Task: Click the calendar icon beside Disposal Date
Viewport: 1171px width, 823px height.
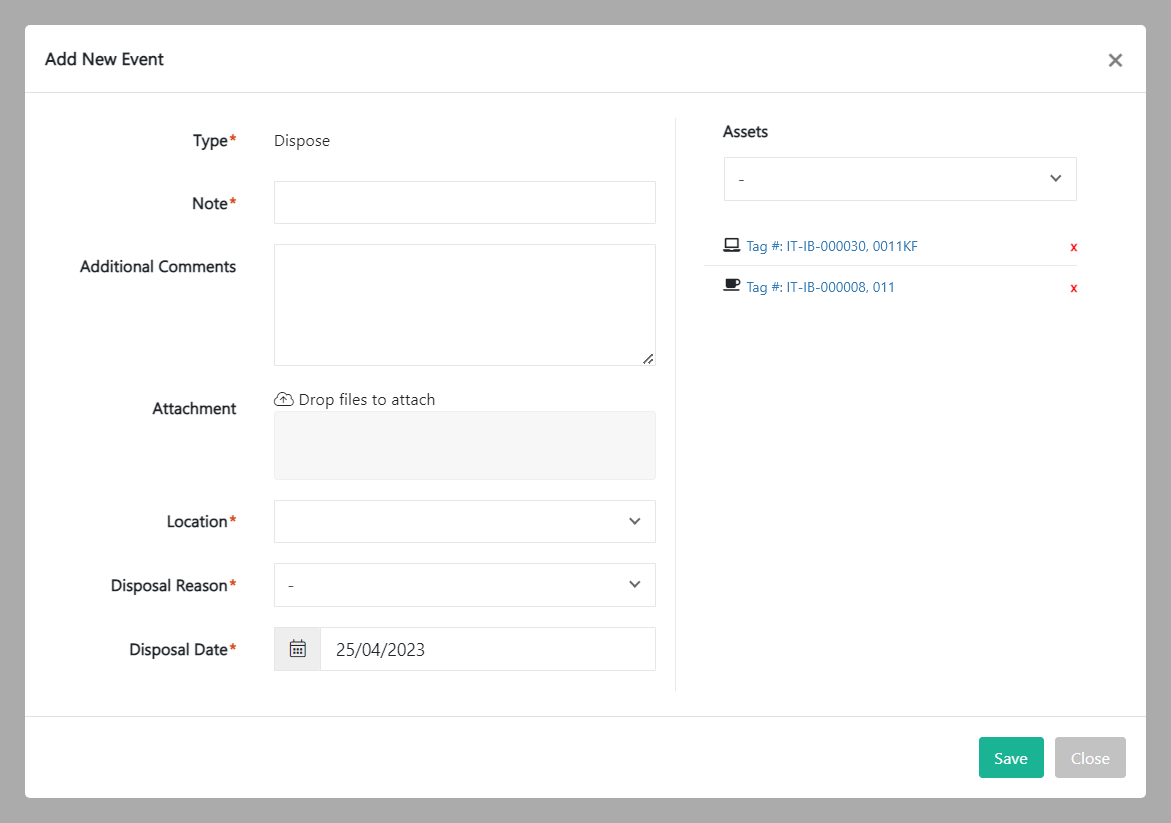Action: tap(297, 649)
